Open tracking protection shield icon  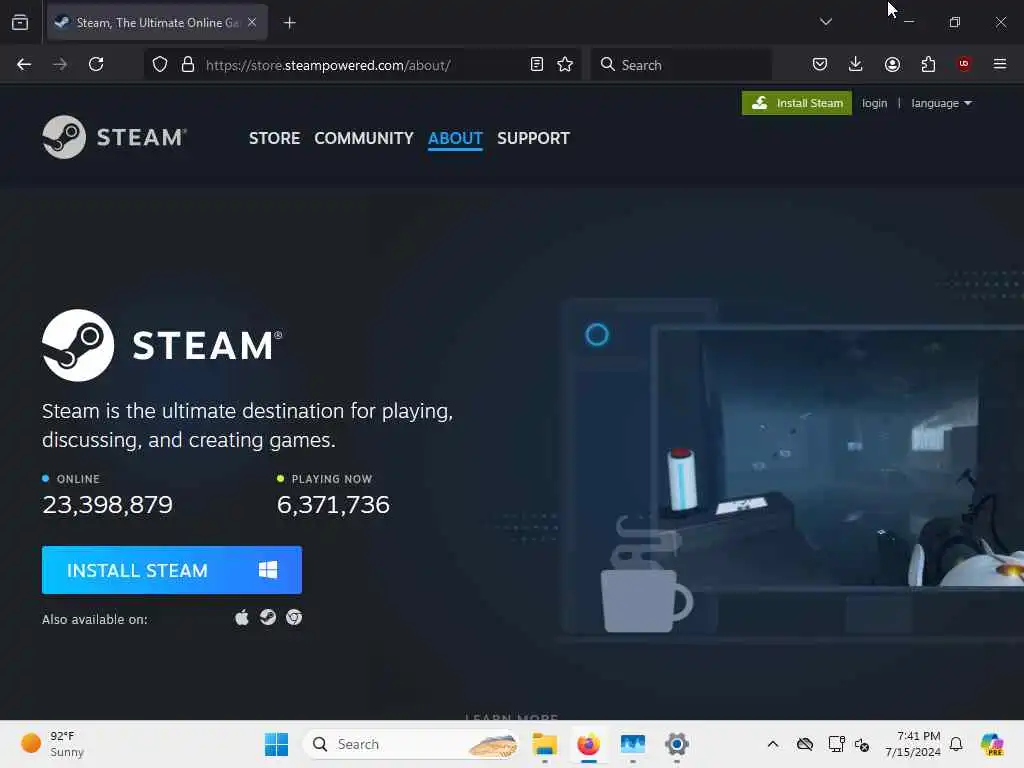pyautogui.click(x=160, y=64)
